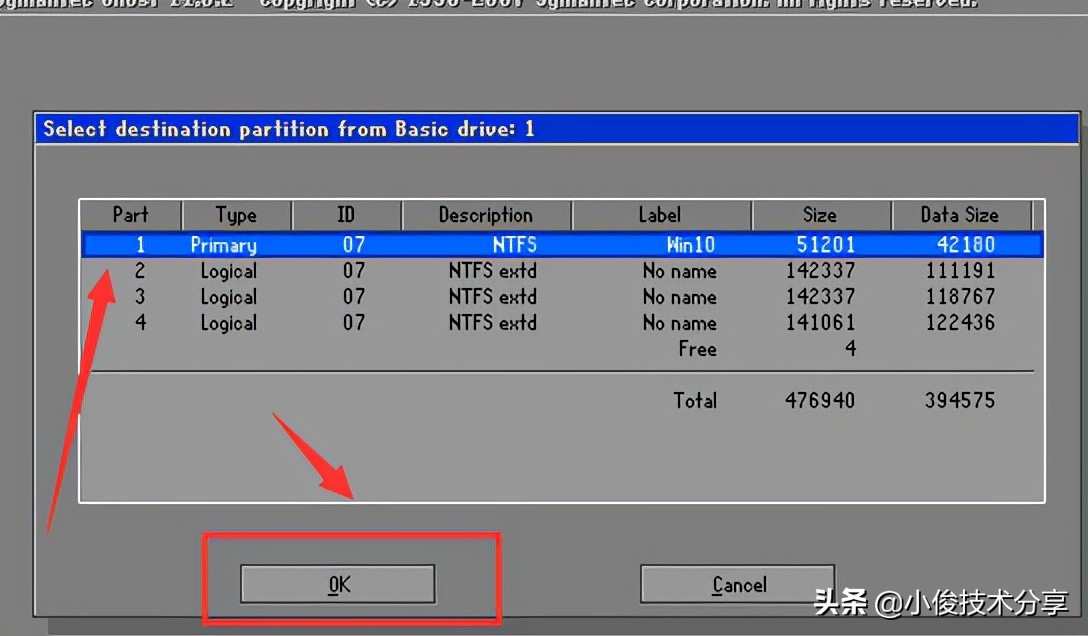Click the Total row showing 476940
The image size is (1088, 636).
[818, 400]
